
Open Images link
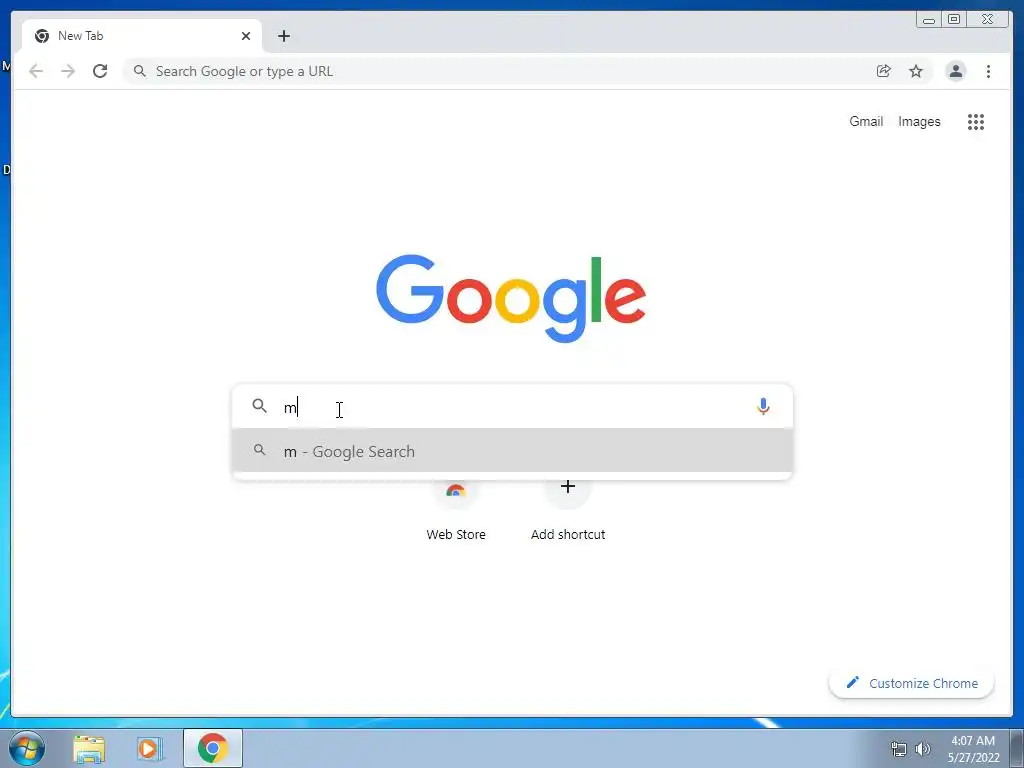pos(919,121)
